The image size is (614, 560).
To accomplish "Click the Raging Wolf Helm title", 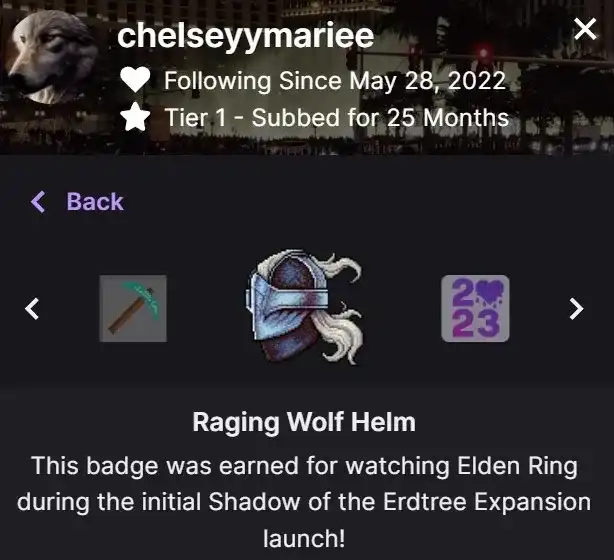I will coord(304,422).
